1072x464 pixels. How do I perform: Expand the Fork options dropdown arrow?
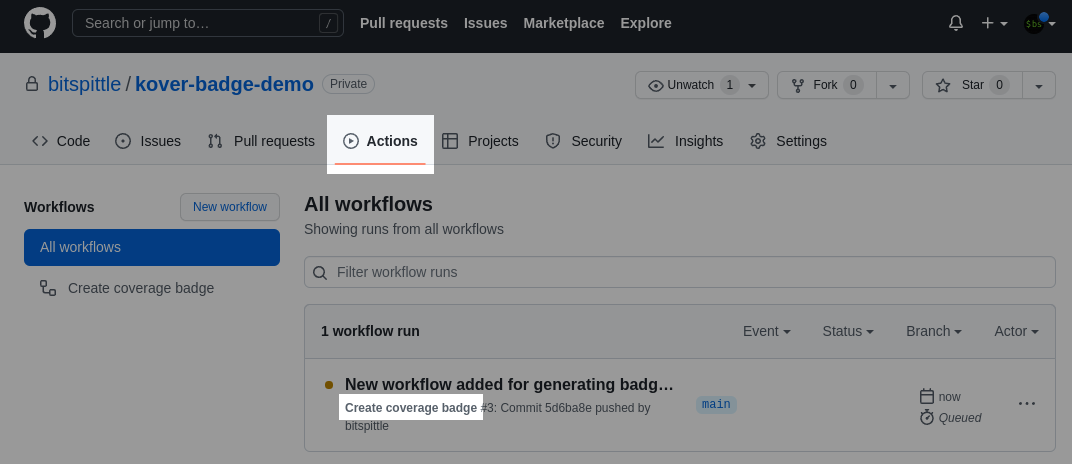coord(893,85)
